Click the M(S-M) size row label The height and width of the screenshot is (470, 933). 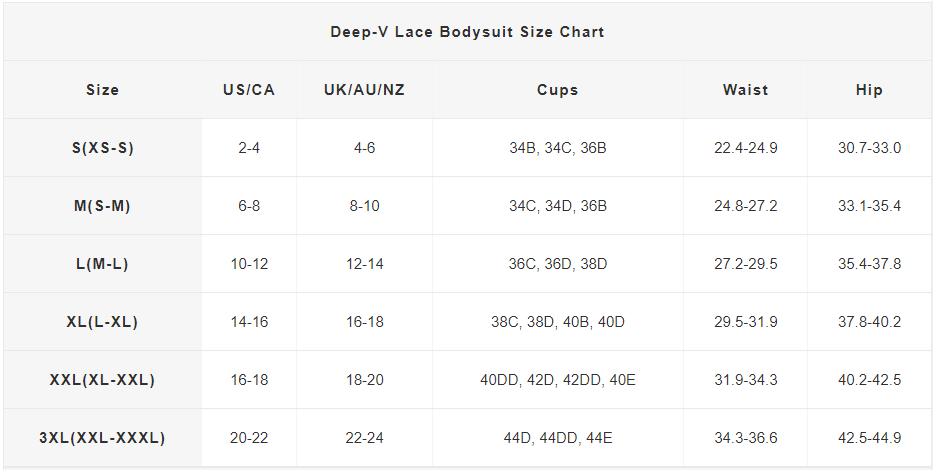pos(102,206)
